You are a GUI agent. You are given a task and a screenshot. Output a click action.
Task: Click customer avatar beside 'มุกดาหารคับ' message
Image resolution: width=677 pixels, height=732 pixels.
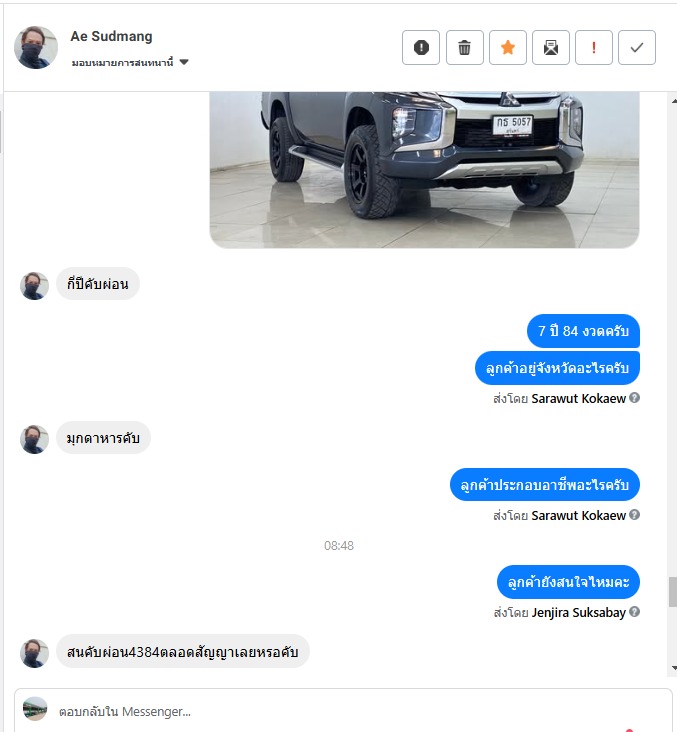click(x=34, y=439)
